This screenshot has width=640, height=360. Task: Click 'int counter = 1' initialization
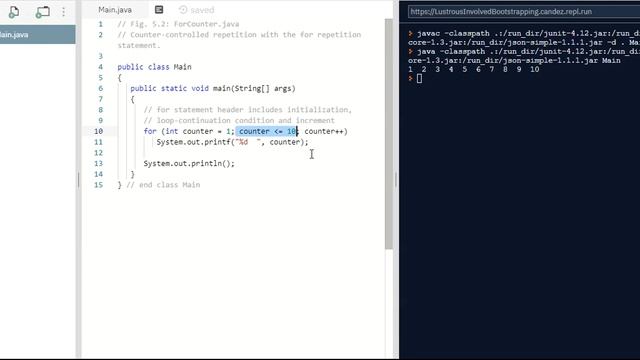click(x=198, y=131)
